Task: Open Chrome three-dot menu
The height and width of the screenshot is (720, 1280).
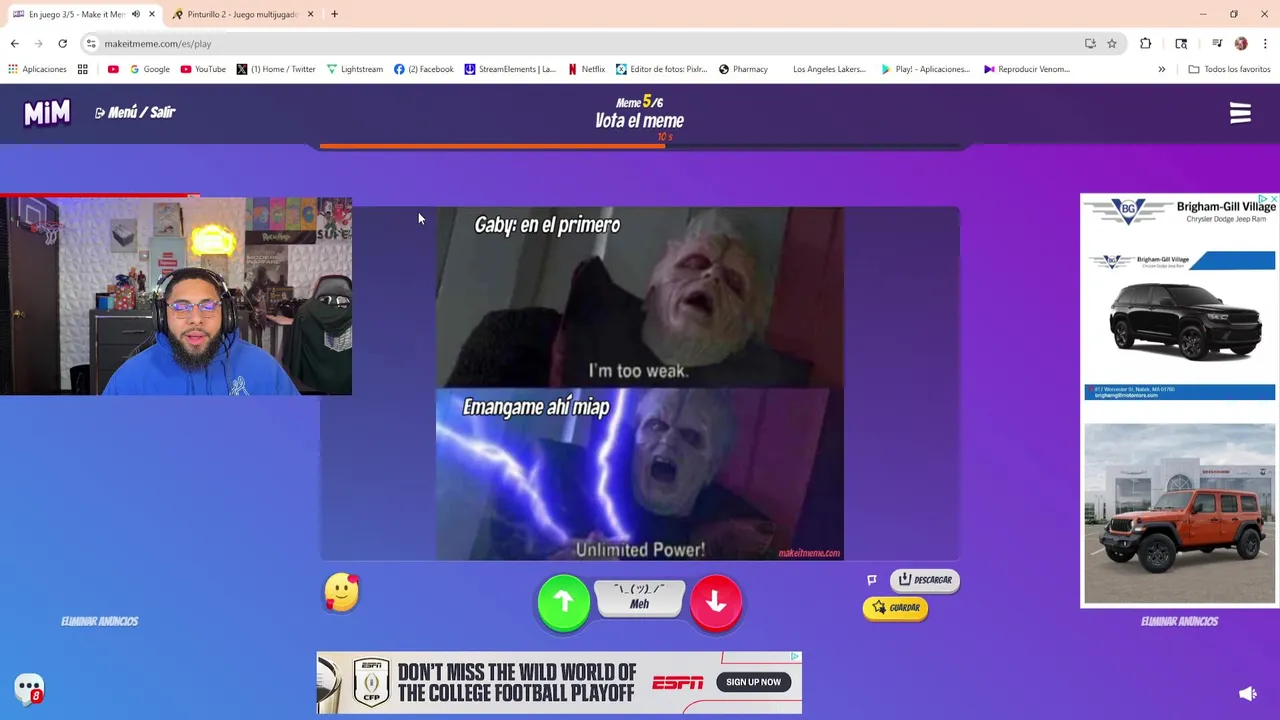Action: click(x=1265, y=43)
